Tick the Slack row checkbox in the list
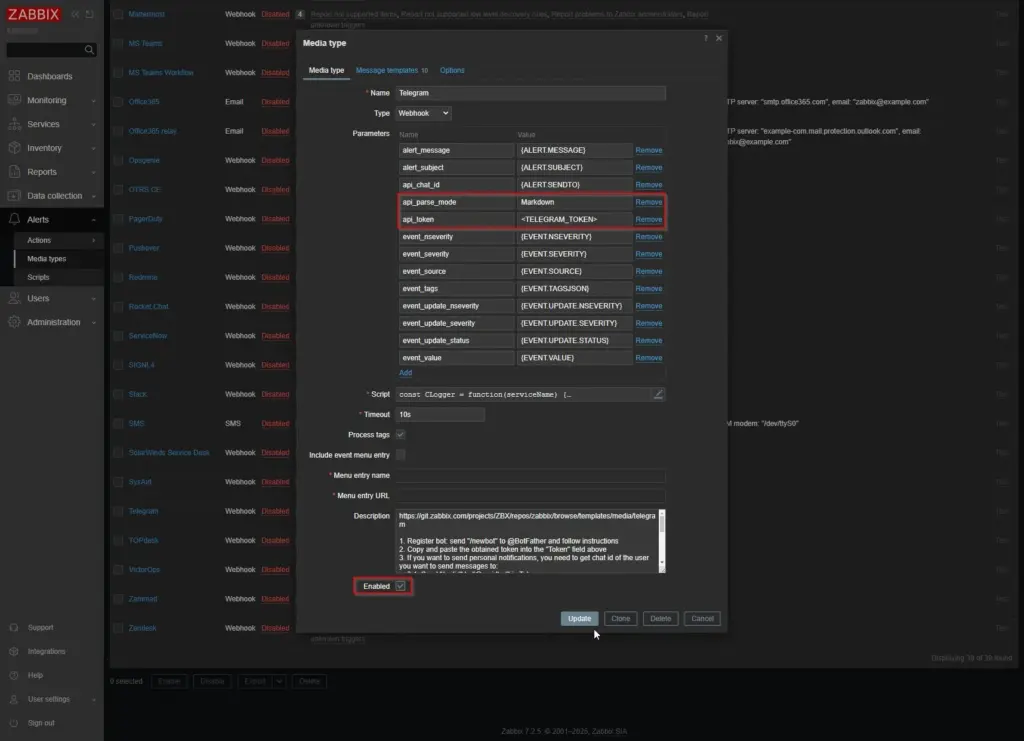The width and height of the screenshot is (1024, 741). (x=118, y=394)
